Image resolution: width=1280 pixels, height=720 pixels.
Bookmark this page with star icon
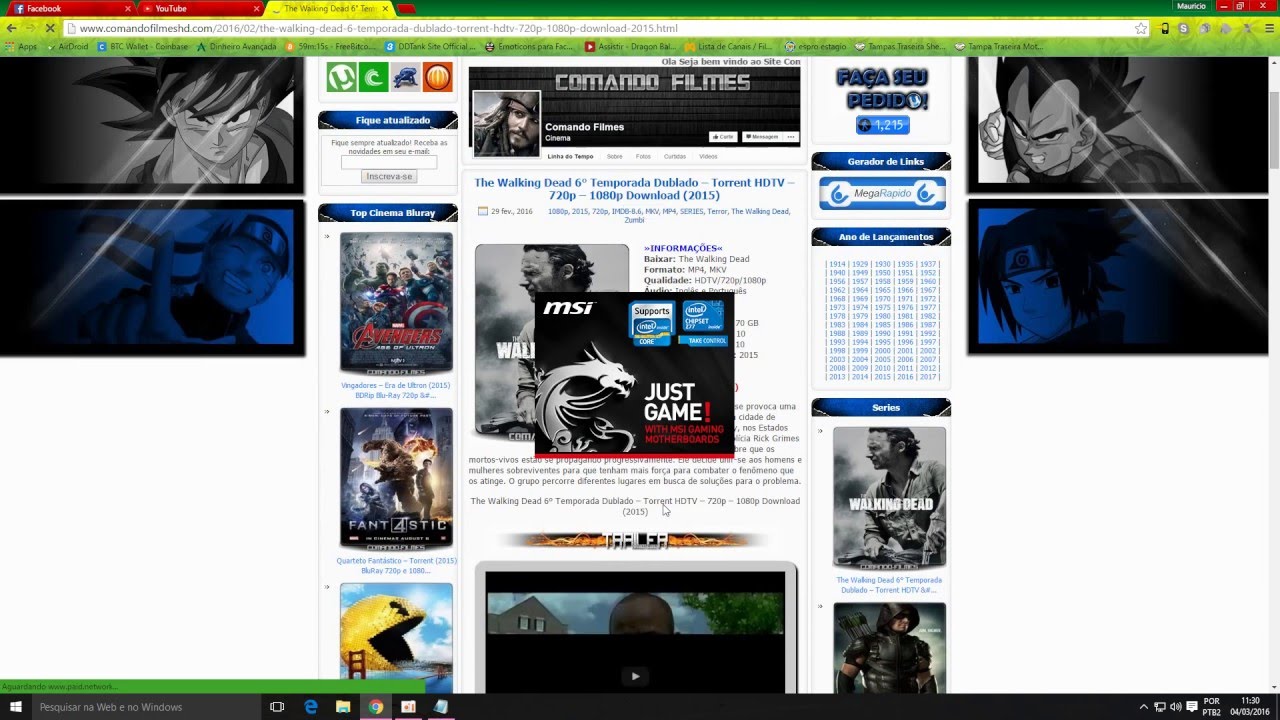[1141, 28]
